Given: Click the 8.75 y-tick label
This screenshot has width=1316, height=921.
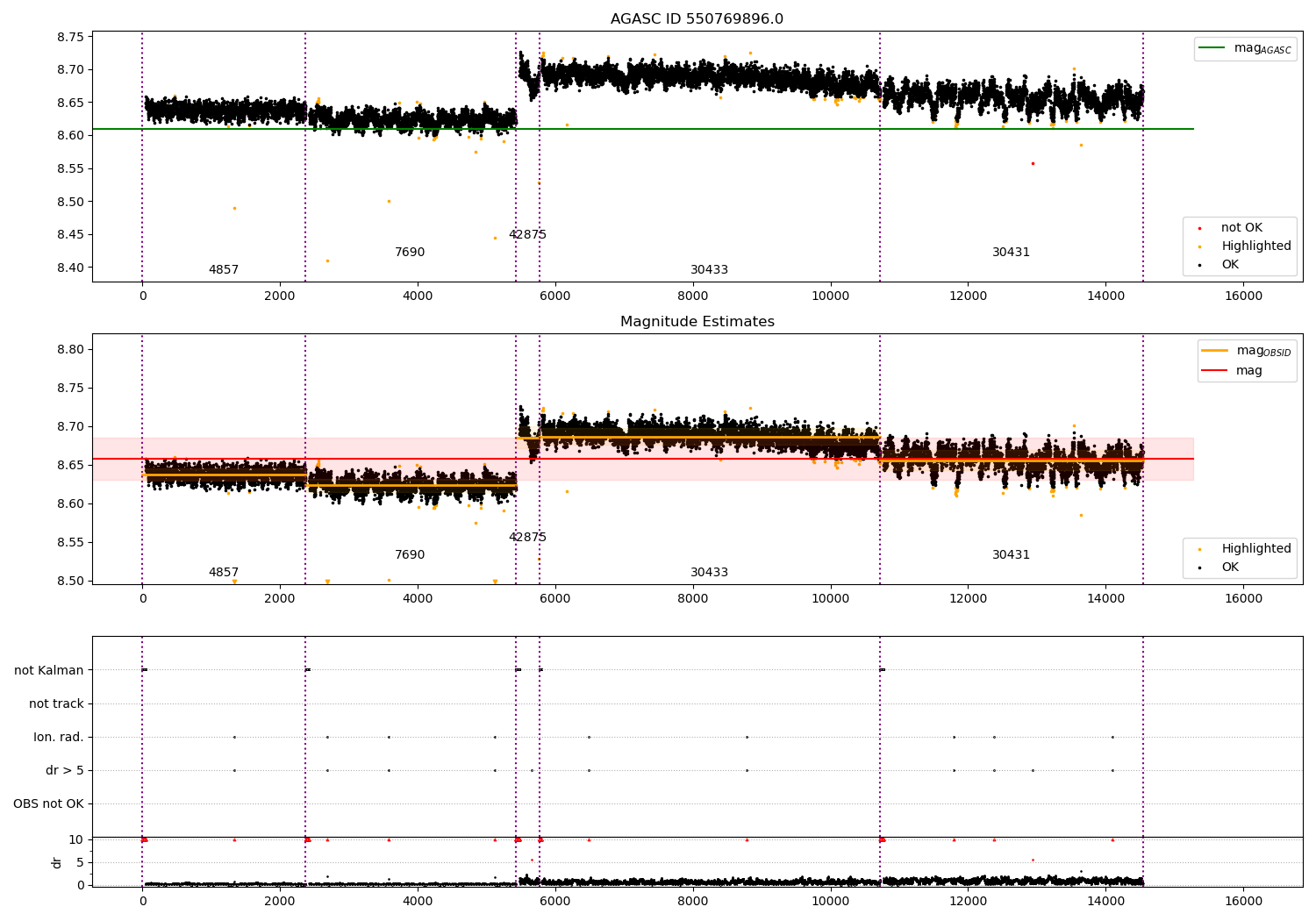Looking at the screenshot, I should pos(70,37).
